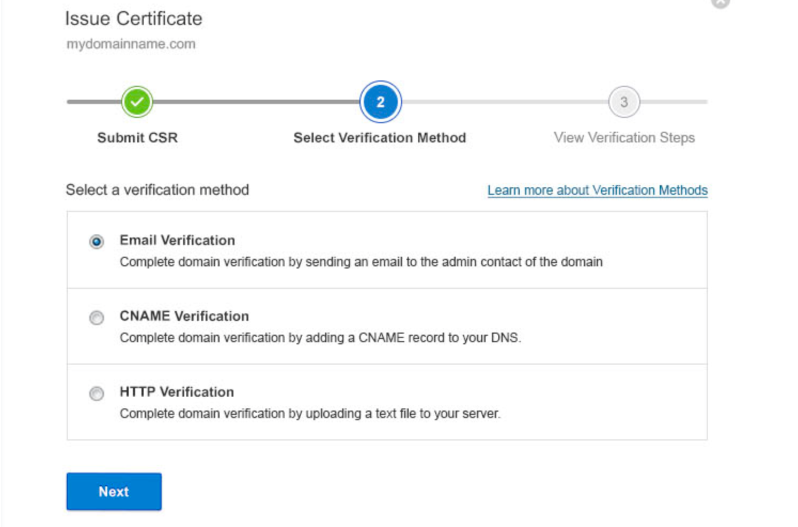Screen dimensions: 798x527
Task: Open Learn more about Verification Methods link
Action: [x=597, y=190]
